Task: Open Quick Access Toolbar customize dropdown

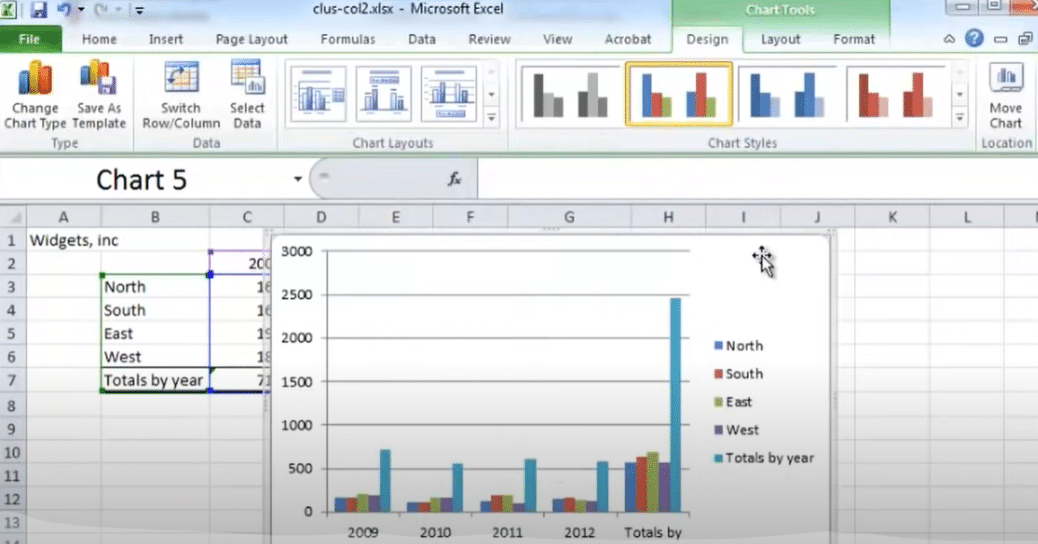Action: pyautogui.click(x=140, y=10)
